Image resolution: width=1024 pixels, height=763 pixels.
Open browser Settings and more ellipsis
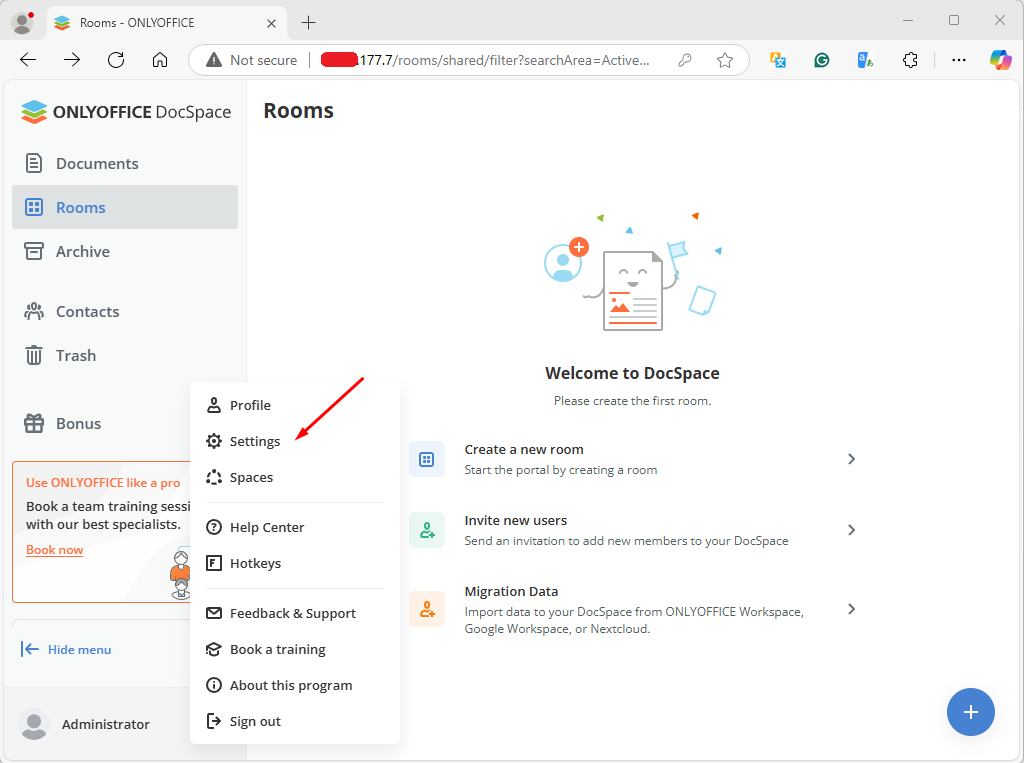(x=959, y=60)
